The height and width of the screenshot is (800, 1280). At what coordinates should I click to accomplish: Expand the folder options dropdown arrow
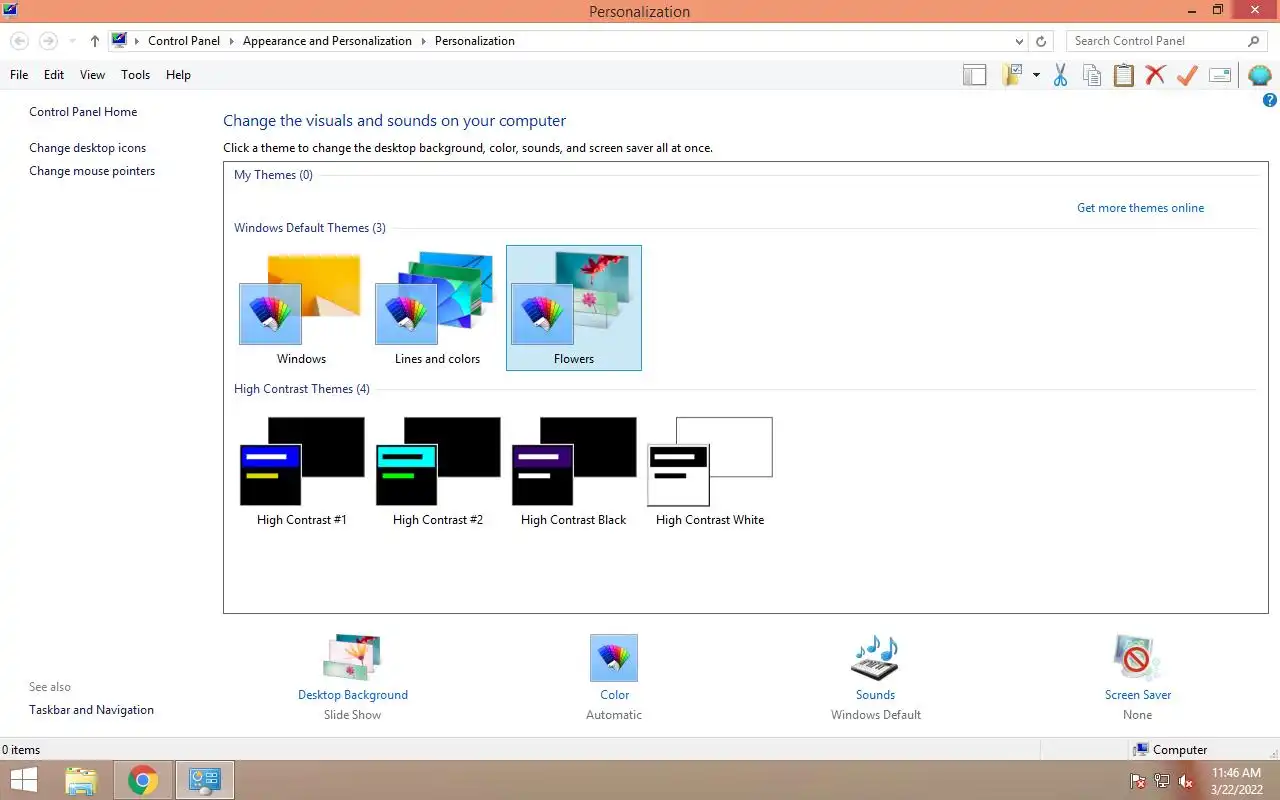[x=1036, y=75]
